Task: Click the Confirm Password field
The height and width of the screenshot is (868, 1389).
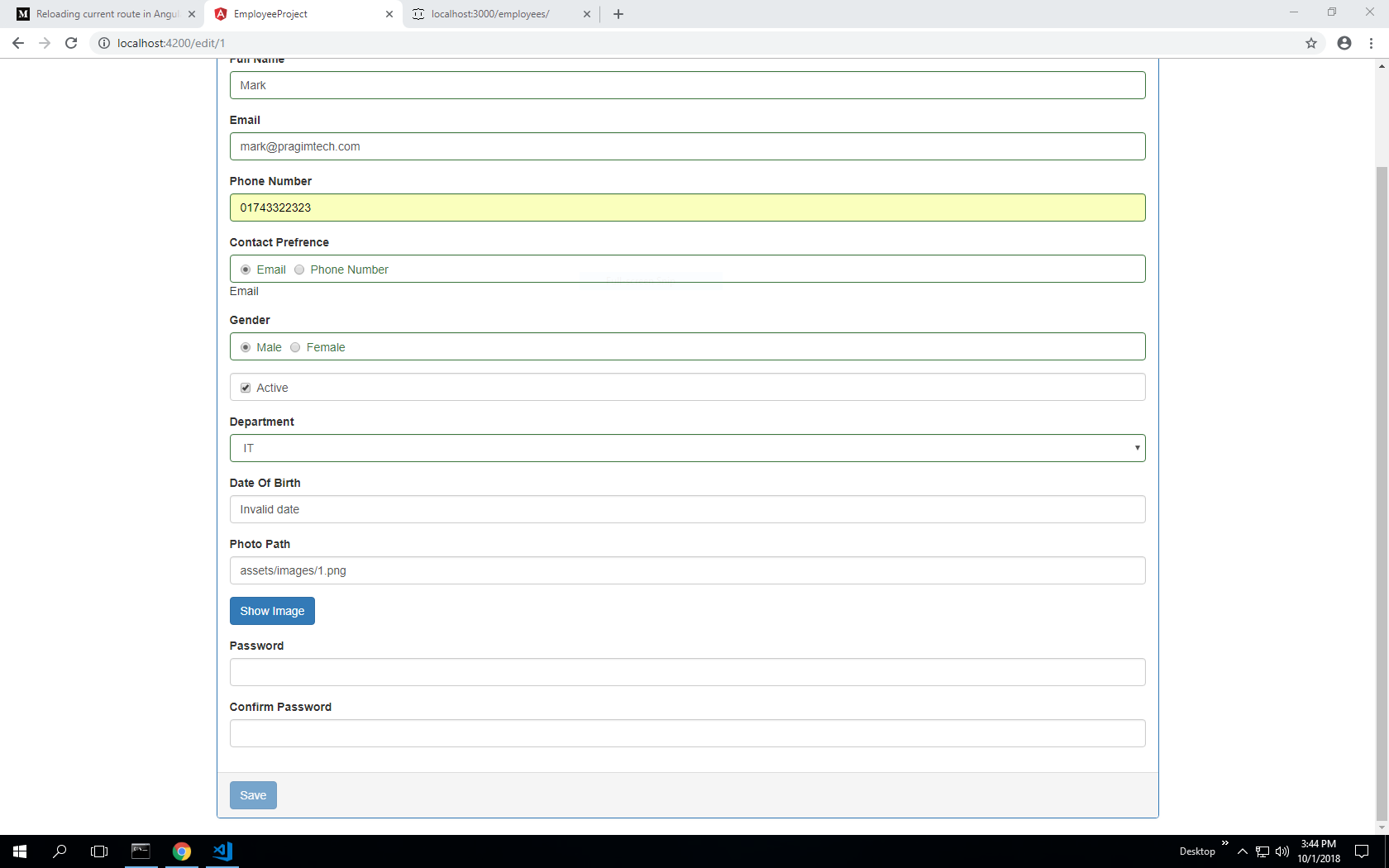Action: pos(688,733)
